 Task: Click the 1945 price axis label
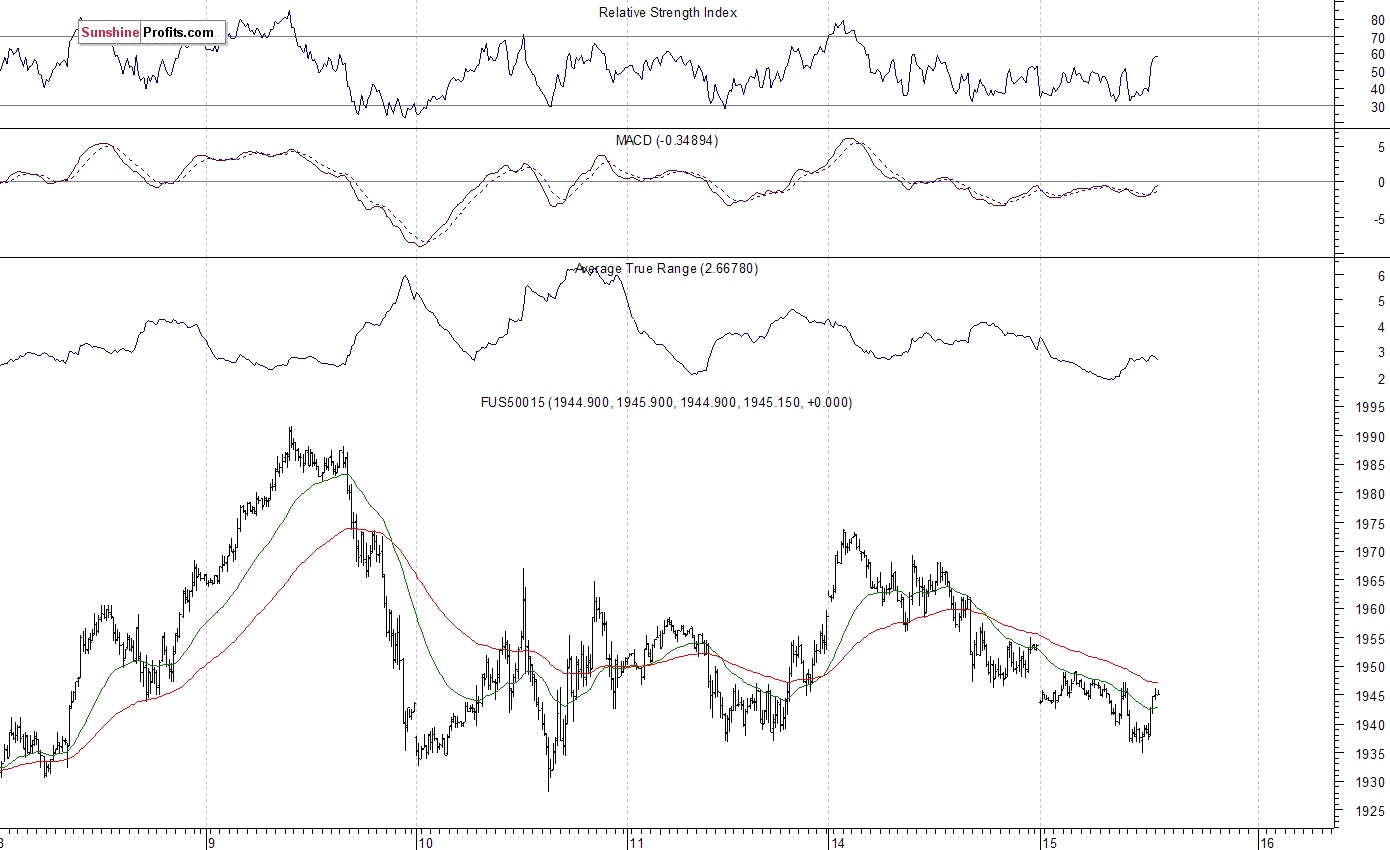[x=1371, y=697]
